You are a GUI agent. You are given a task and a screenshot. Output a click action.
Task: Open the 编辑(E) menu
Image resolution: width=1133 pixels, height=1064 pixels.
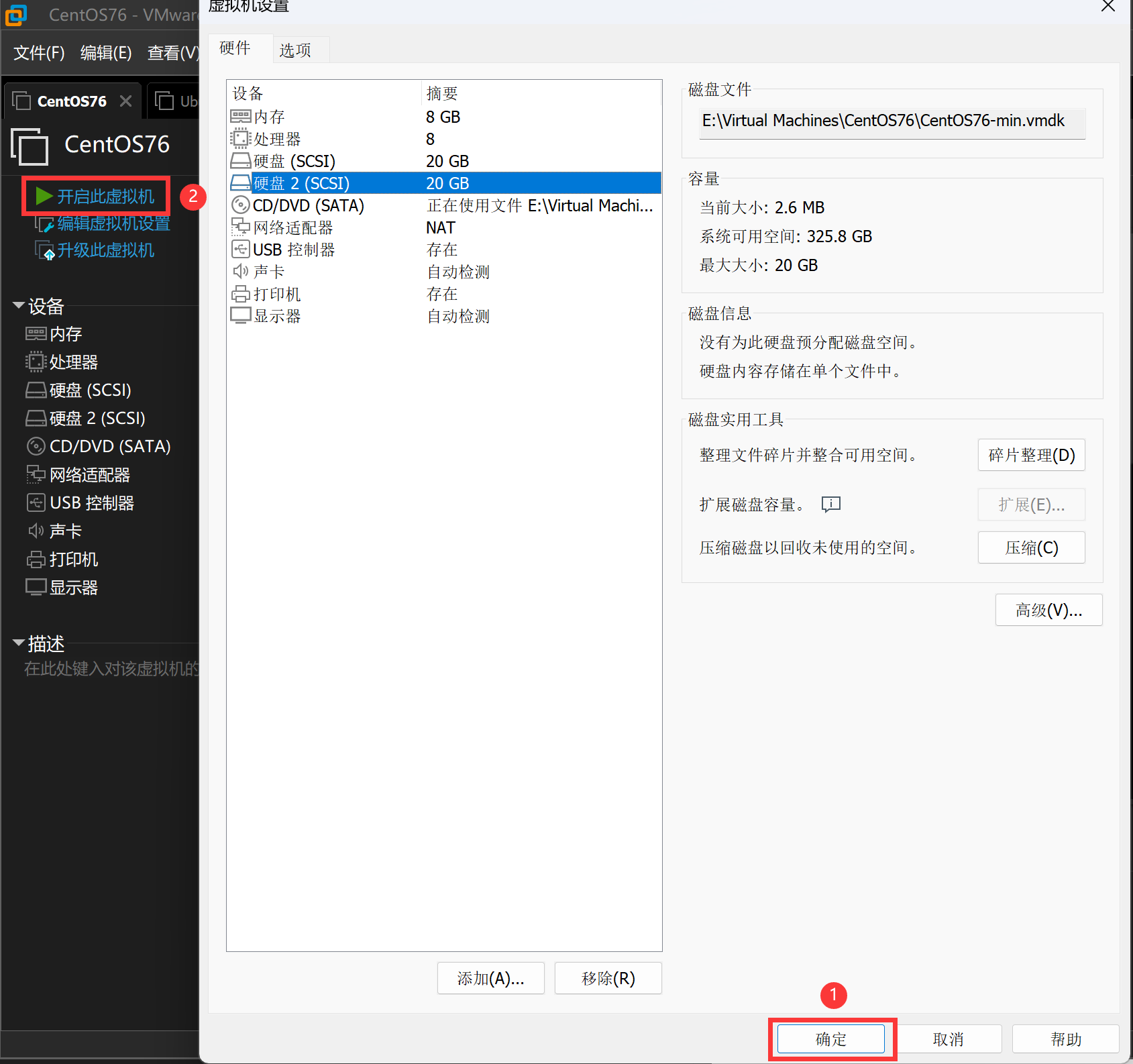click(106, 53)
